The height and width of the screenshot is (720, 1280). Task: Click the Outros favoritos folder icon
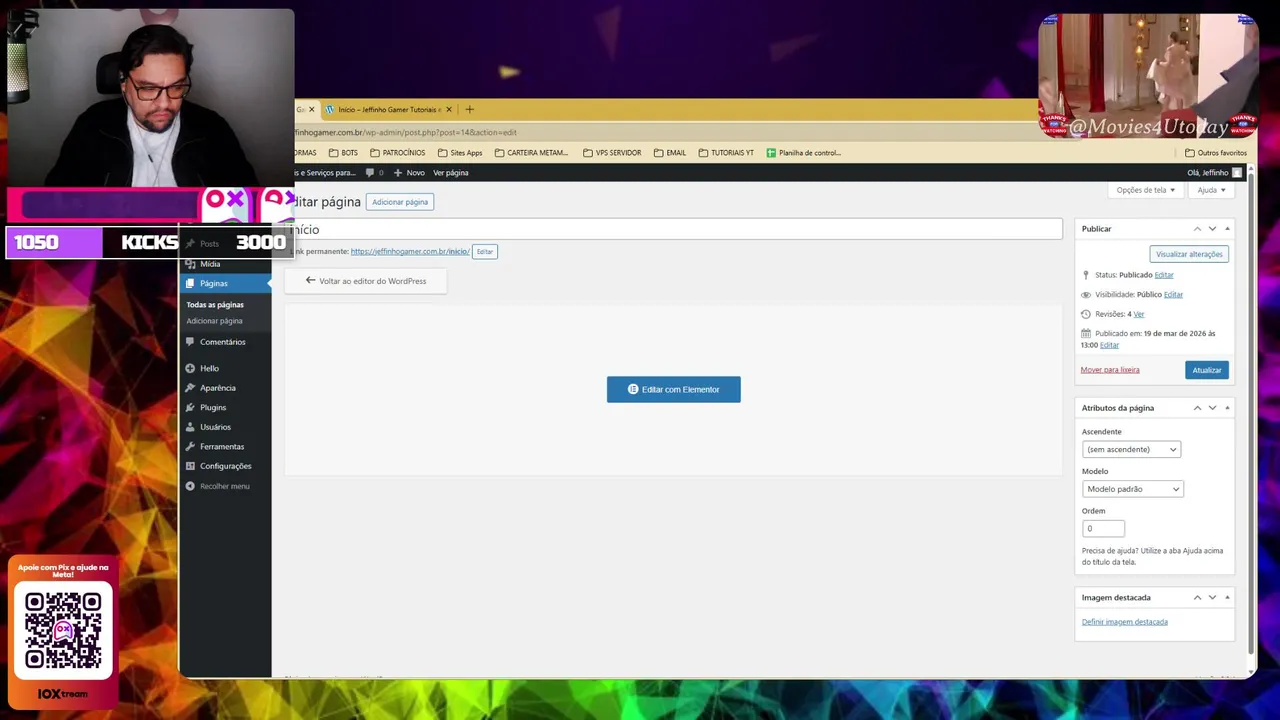1190,153
